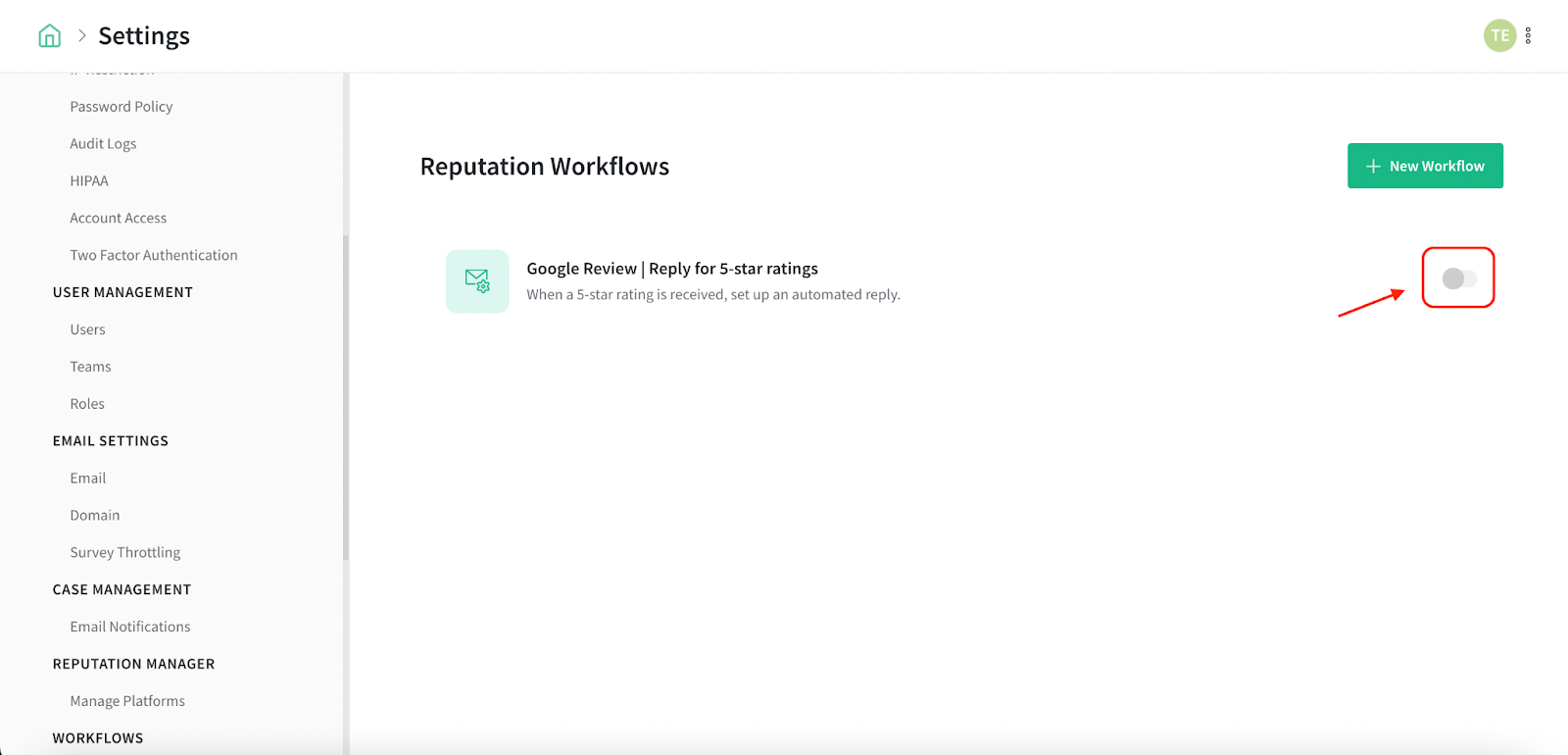Screen dimensions: 1568x755
Task: Click the USER MANAGEMENT section header
Action: point(122,293)
